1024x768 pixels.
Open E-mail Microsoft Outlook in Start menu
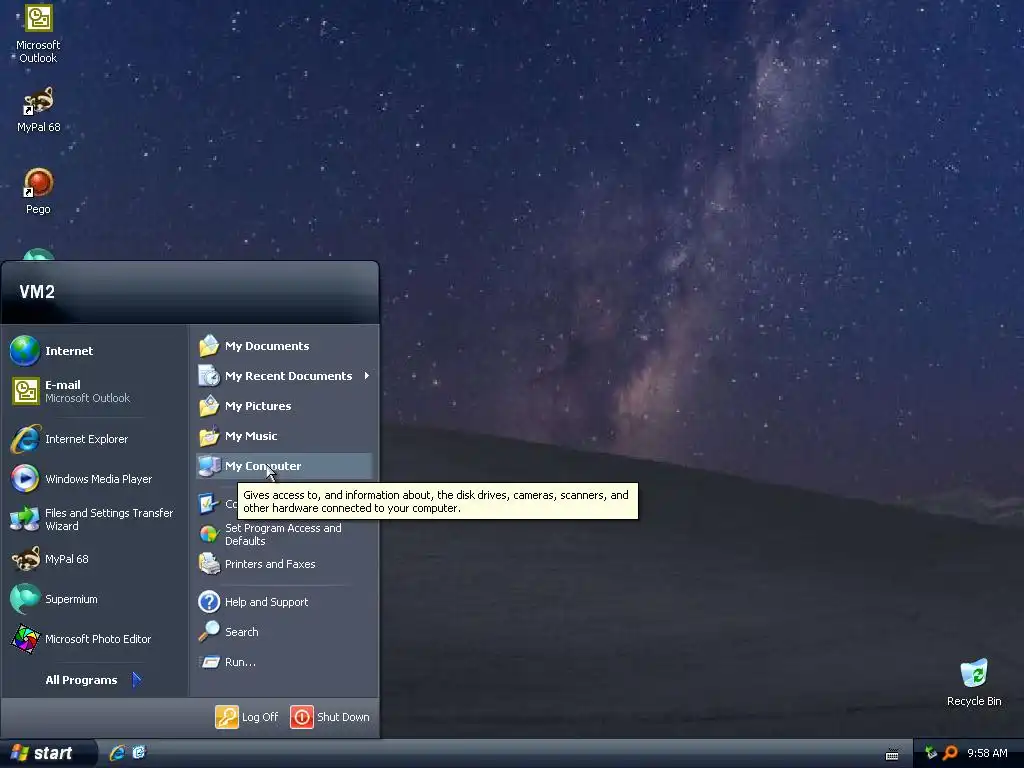click(x=94, y=391)
